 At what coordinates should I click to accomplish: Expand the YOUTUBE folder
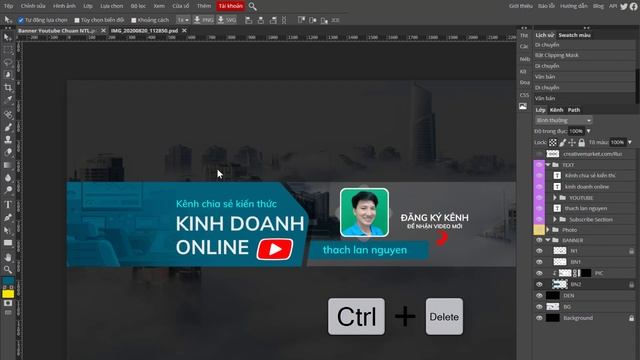pyautogui.click(x=555, y=198)
